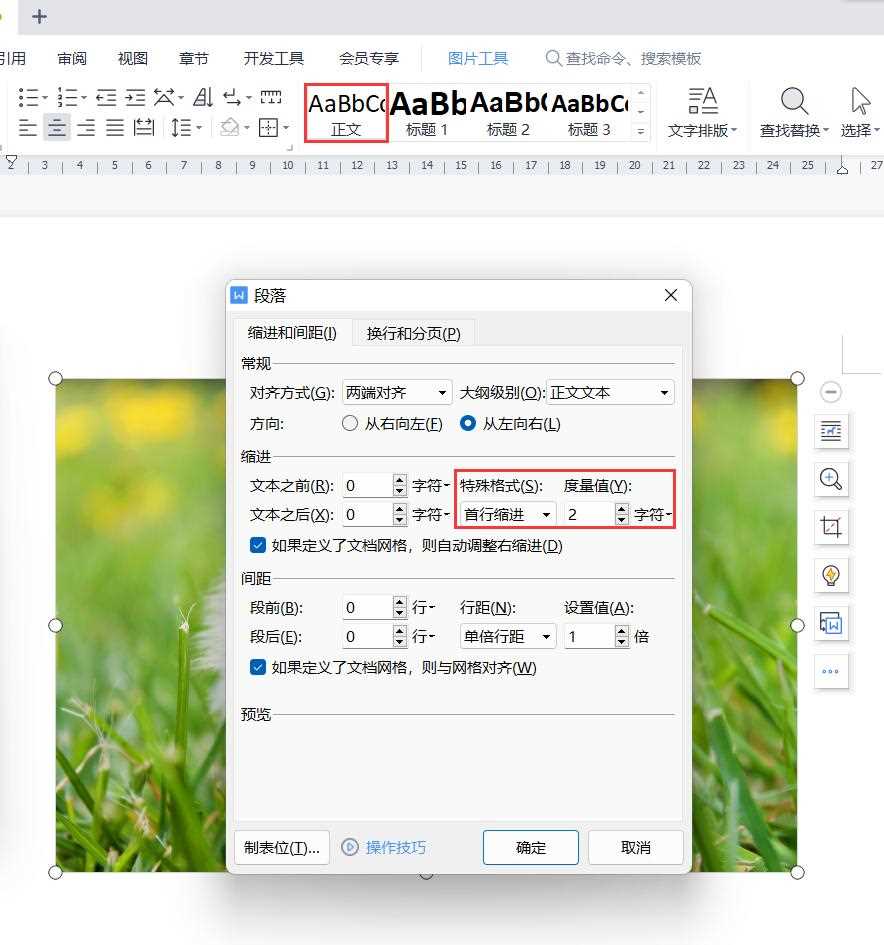Image resolution: width=884 pixels, height=945 pixels.
Task: Center align the paragraph
Action: point(57,128)
